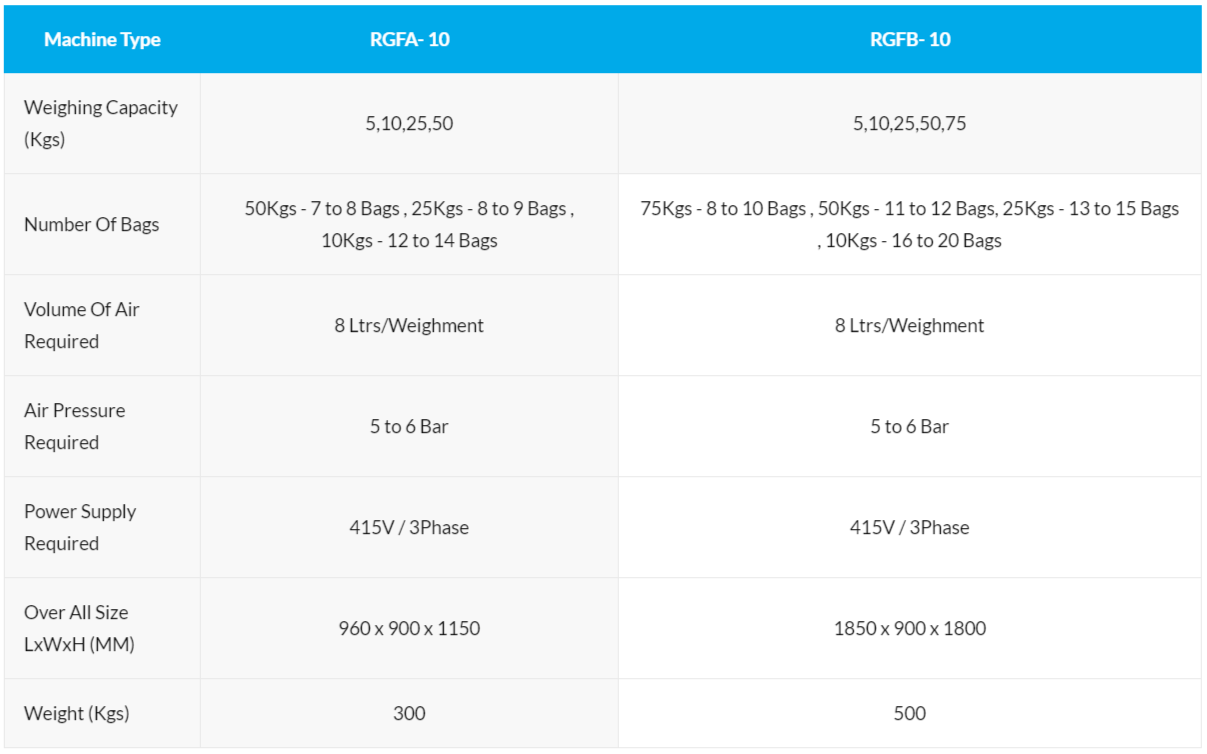Select the RGFA- 10 column header
The height and width of the screenshot is (754, 1207).
pyautogui.click(x=409, y=40)
